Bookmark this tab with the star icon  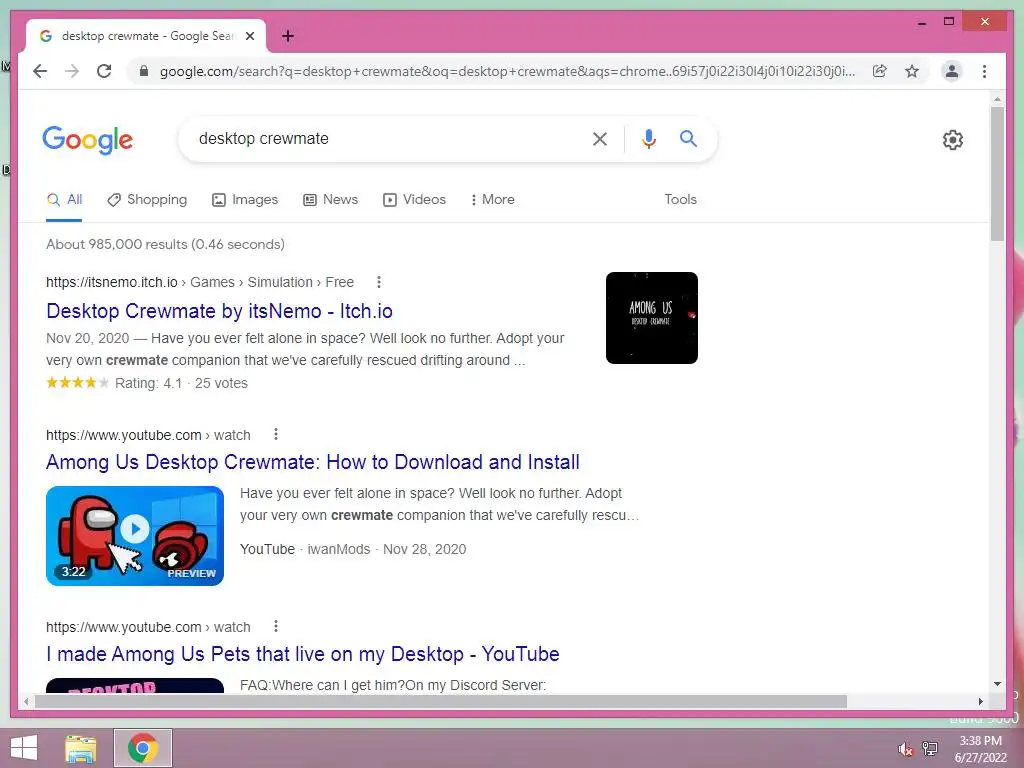tap(912, 71)
